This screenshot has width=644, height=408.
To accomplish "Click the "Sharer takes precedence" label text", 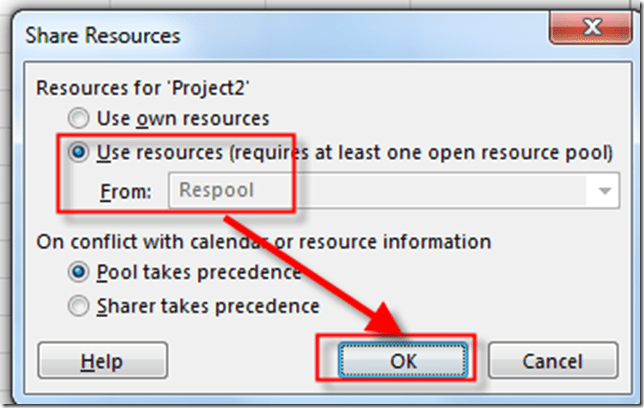I will [208, 306].
